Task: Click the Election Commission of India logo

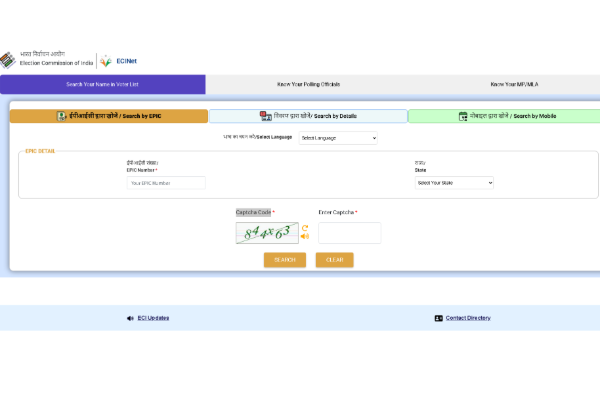Action: click(10, 59)
